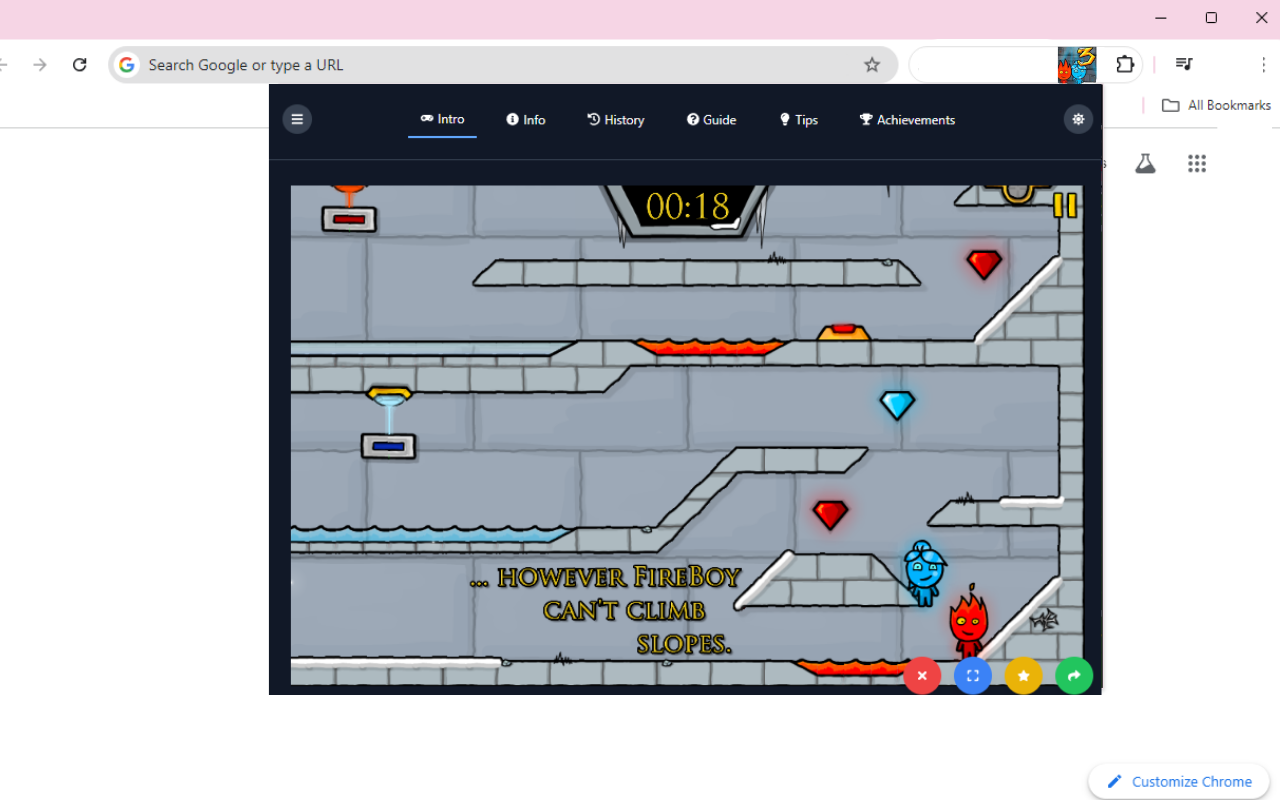This screenshot has height=800, width=1280.
Task: Select the Guide tab
Action: coord(712,120)
